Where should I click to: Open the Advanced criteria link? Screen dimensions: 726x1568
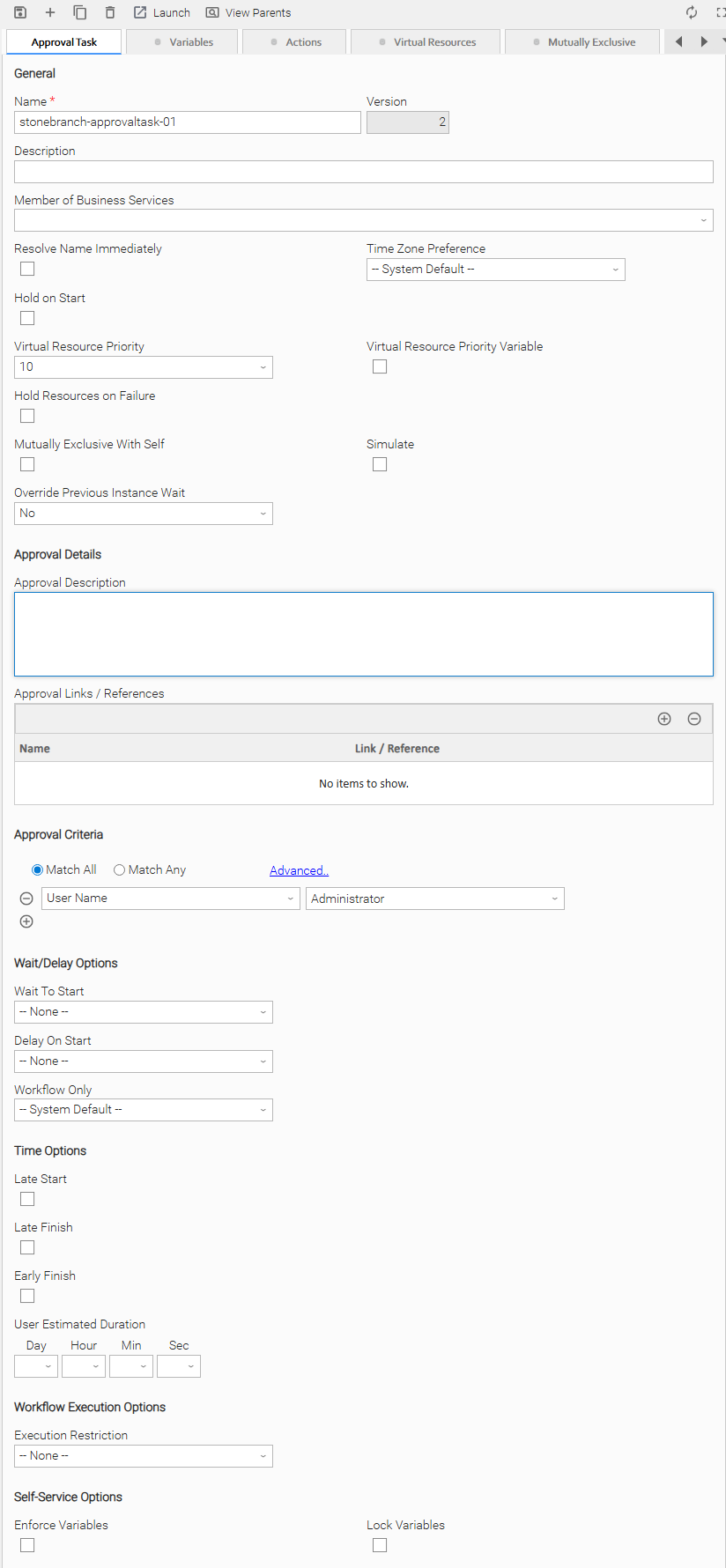[299, 870]
